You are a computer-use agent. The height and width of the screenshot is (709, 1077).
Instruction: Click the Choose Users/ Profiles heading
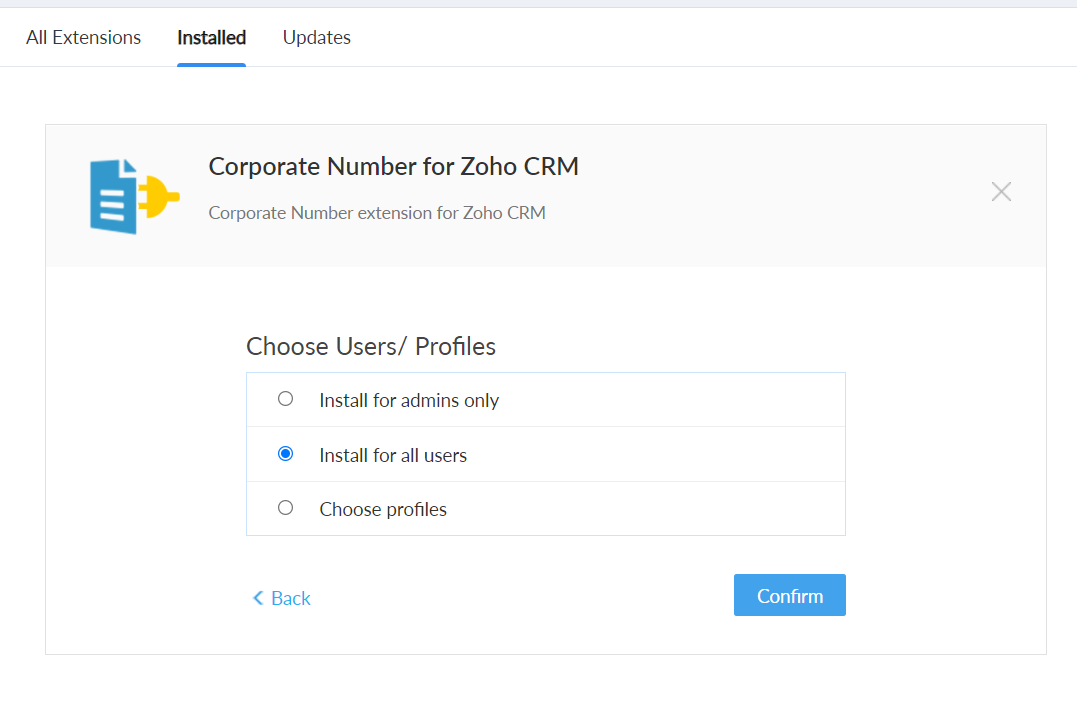point(371,347)
